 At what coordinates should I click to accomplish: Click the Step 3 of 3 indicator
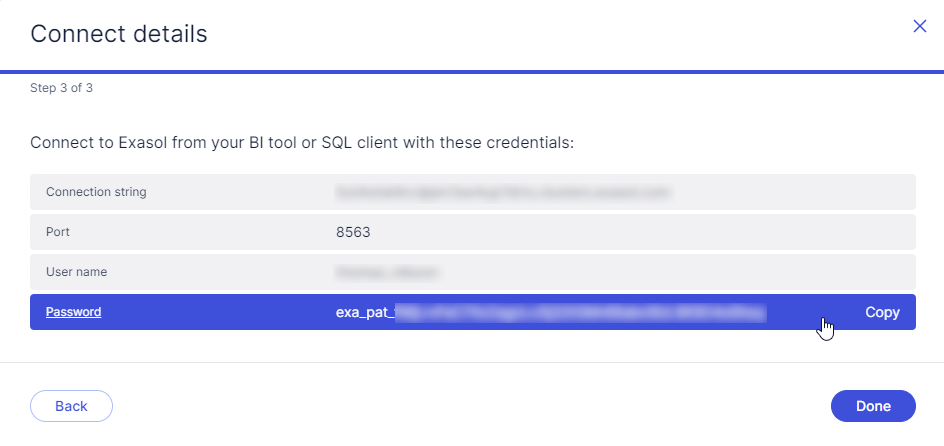click(x=61, y=88)
